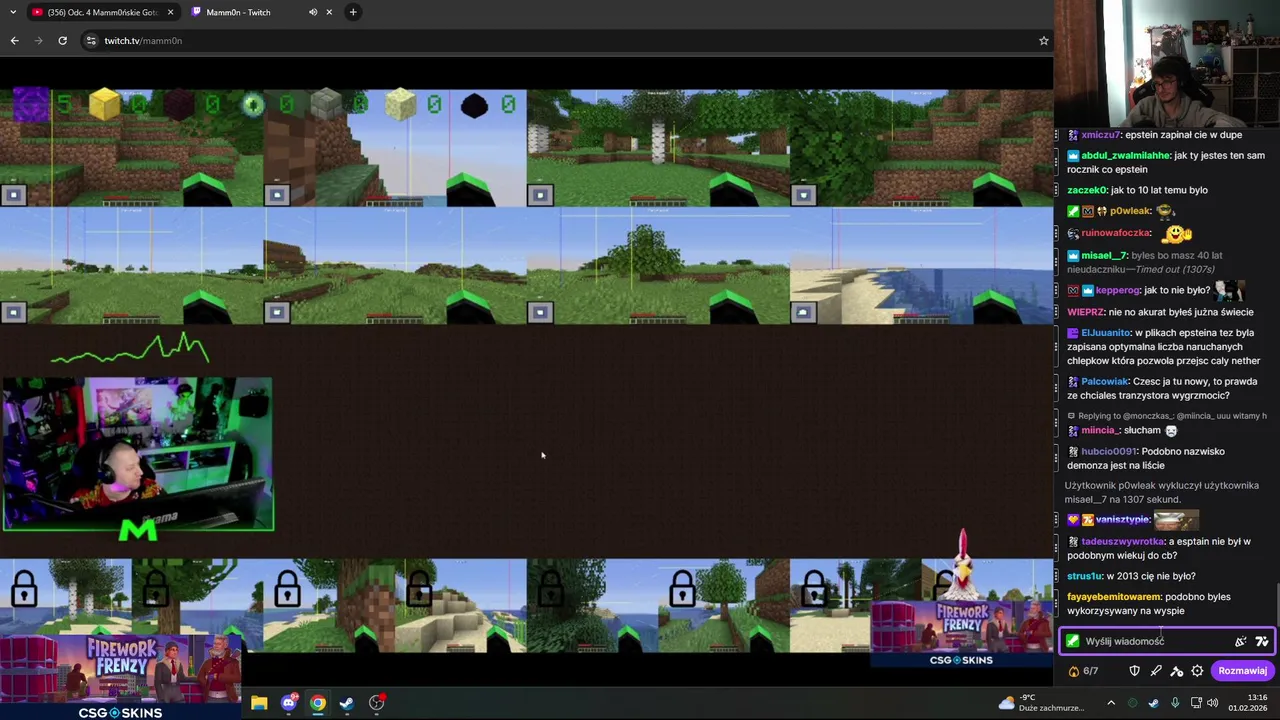This screenshot has height=720, width=1280.
Task: Focus Google Chrome in the taskbar
Action: click(318, 703)
